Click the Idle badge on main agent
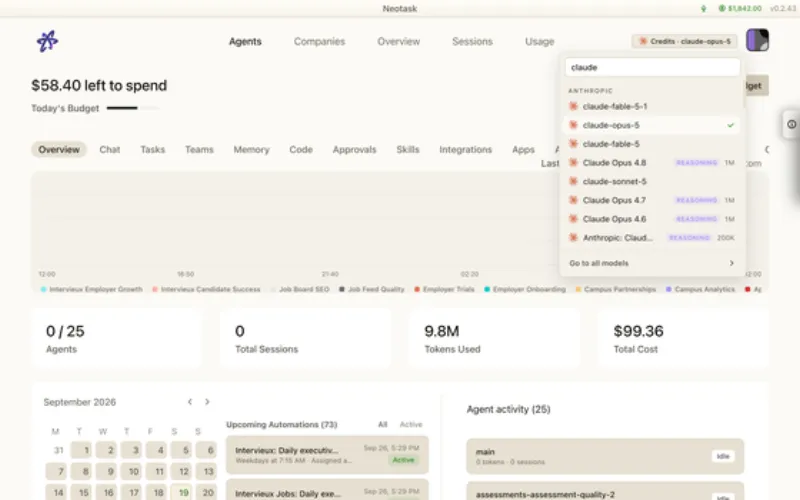This screenshot has height=500, width=800. click(x=723, y=456)
